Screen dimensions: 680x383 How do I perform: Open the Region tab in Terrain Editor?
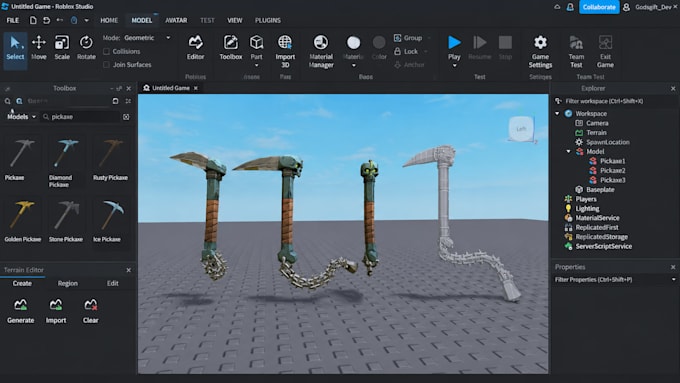68,283
